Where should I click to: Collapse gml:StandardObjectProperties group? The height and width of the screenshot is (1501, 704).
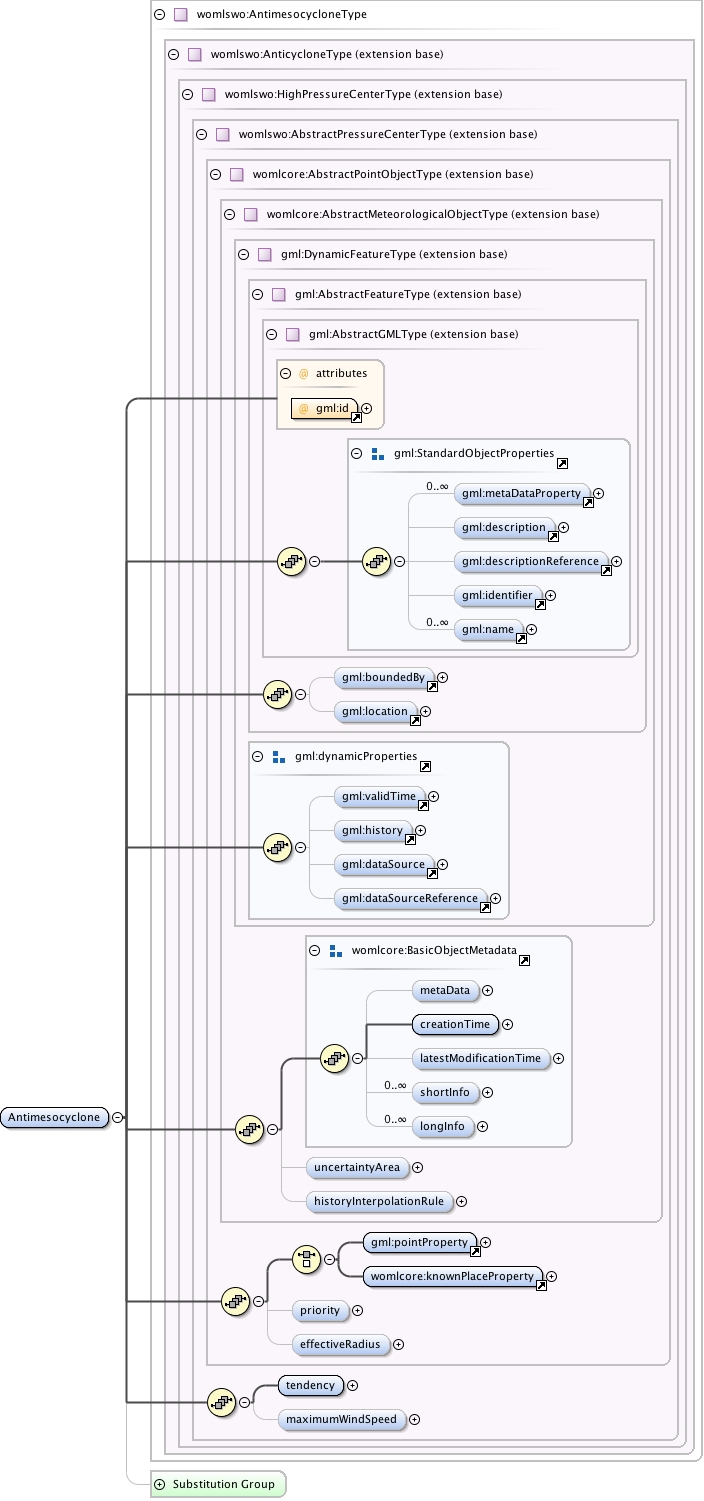tap(357, 453)
